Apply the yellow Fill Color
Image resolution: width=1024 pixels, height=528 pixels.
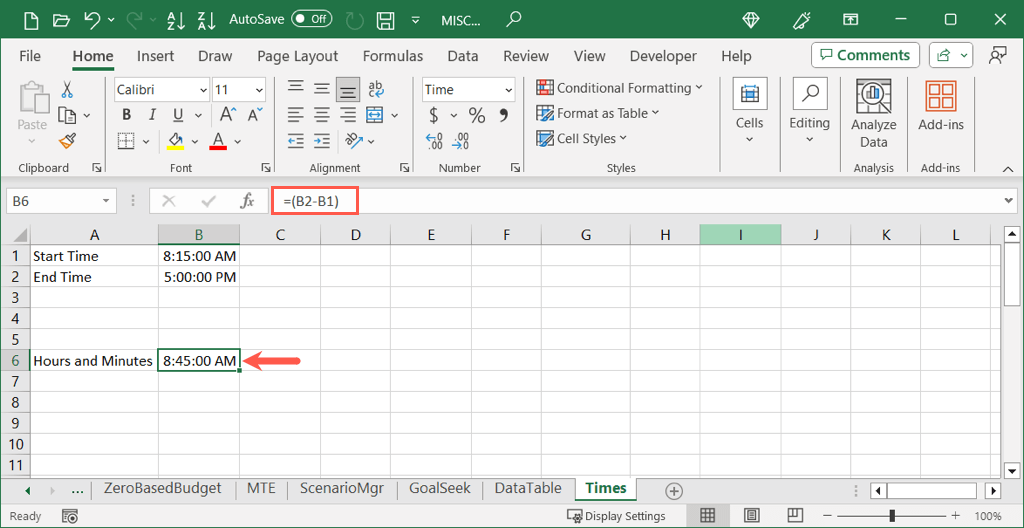[x=176, y=140]
